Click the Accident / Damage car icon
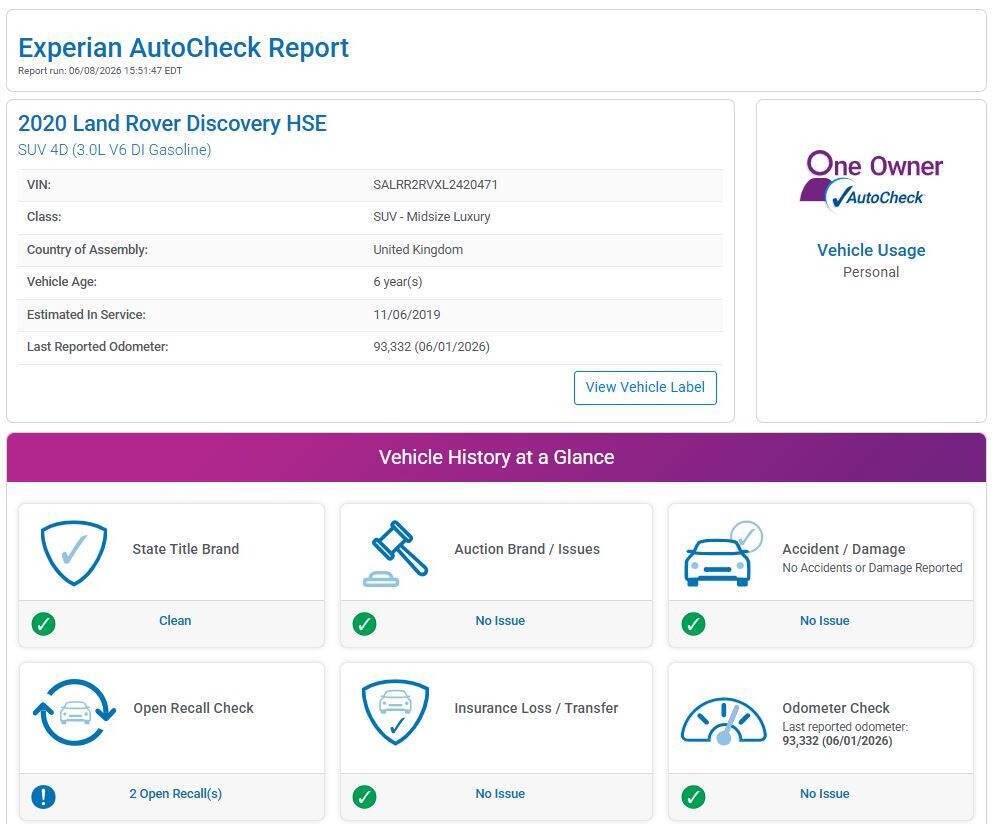Image resolution: width=994 pixels, height=824 pixels. click(x=723, y=553)
